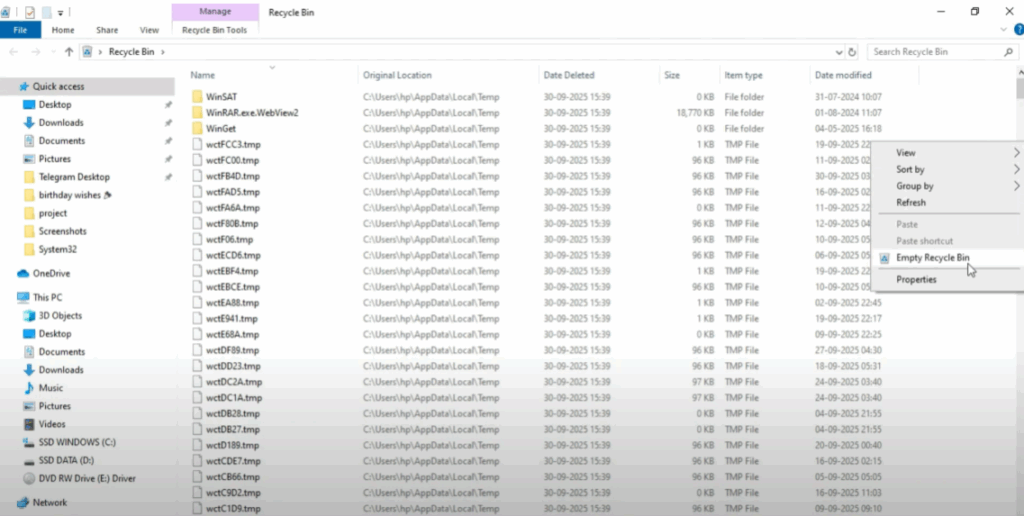
Task: Select Network in the navigation pane
Action: click(x=49, y=503)
